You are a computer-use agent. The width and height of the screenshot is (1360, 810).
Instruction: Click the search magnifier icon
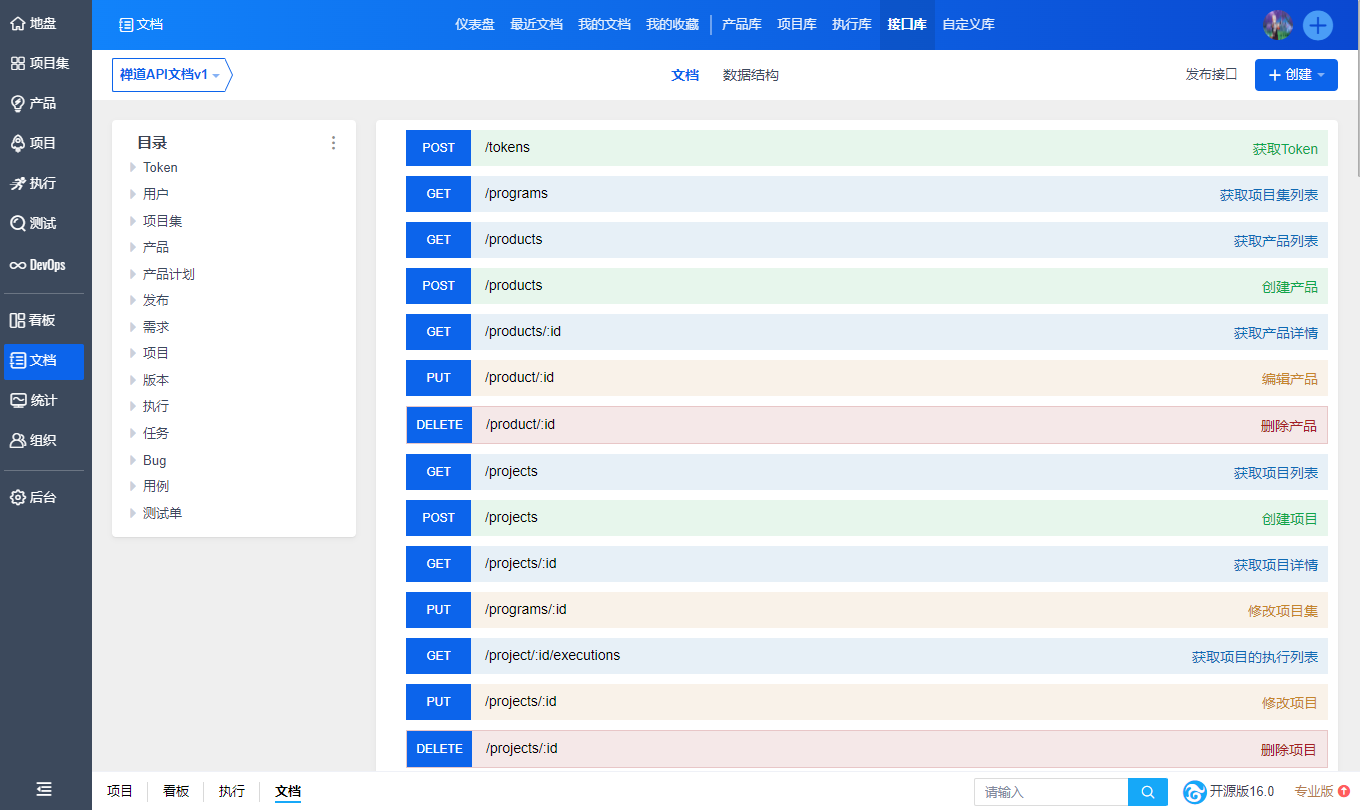pos(1147,791)
